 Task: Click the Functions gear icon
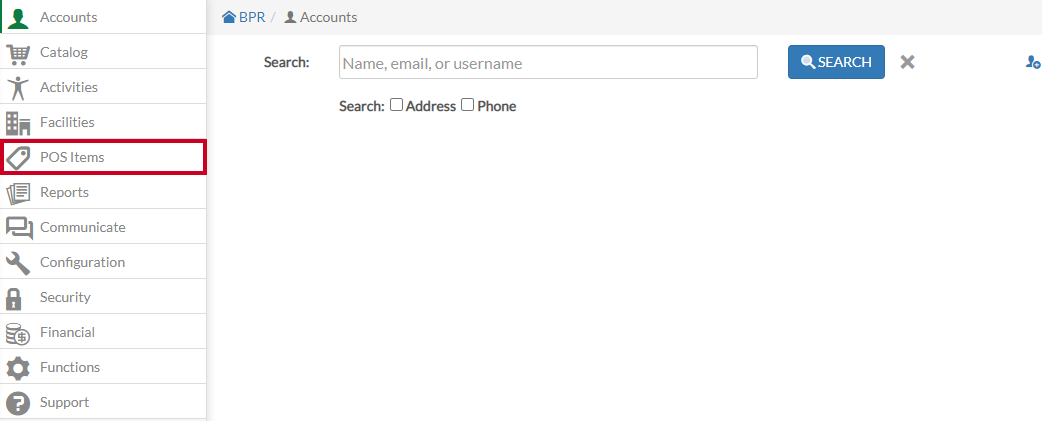pos(18,368)
